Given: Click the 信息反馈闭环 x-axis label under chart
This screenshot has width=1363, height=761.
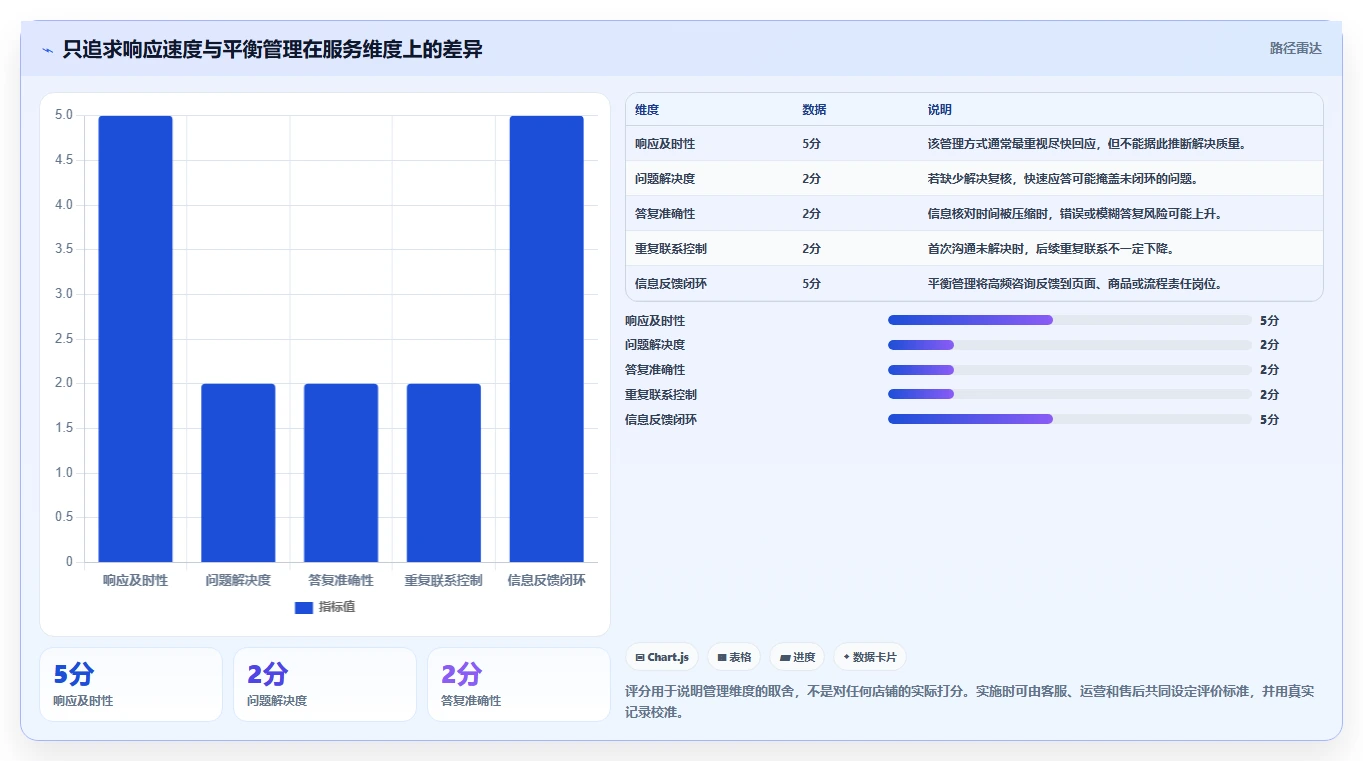Looking at the screenshot, I should point(546,580).
